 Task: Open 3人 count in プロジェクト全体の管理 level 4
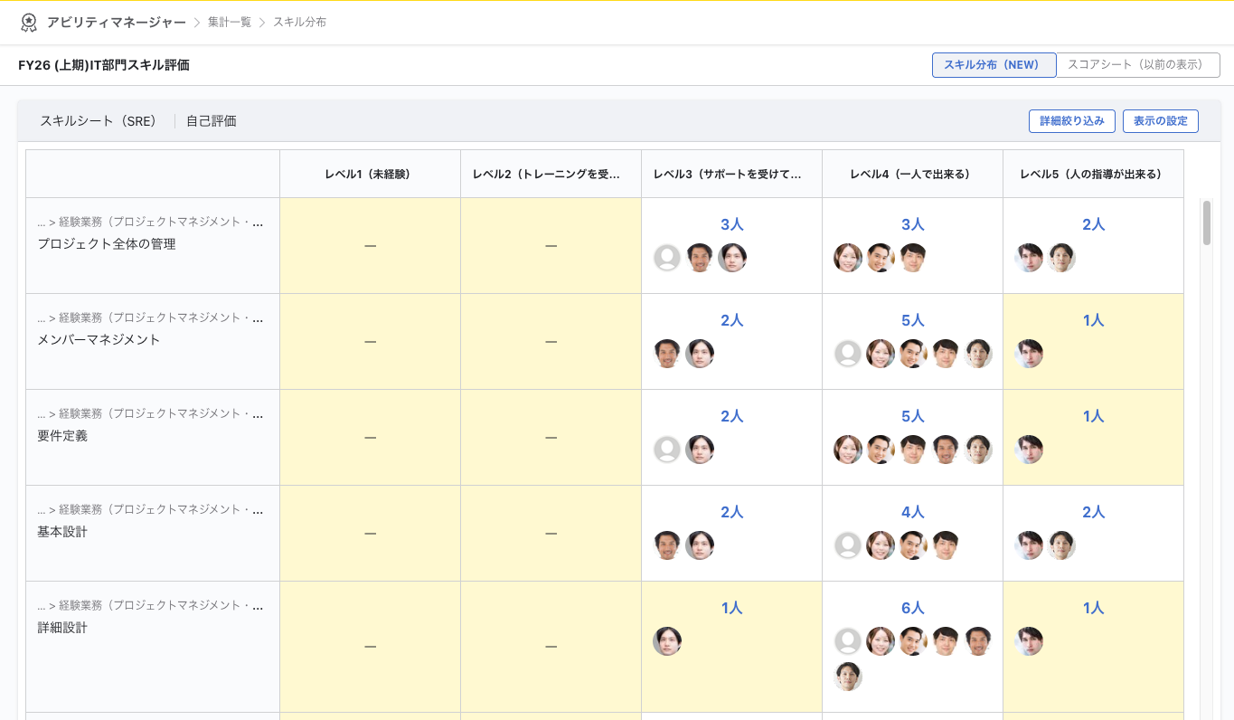913,225
